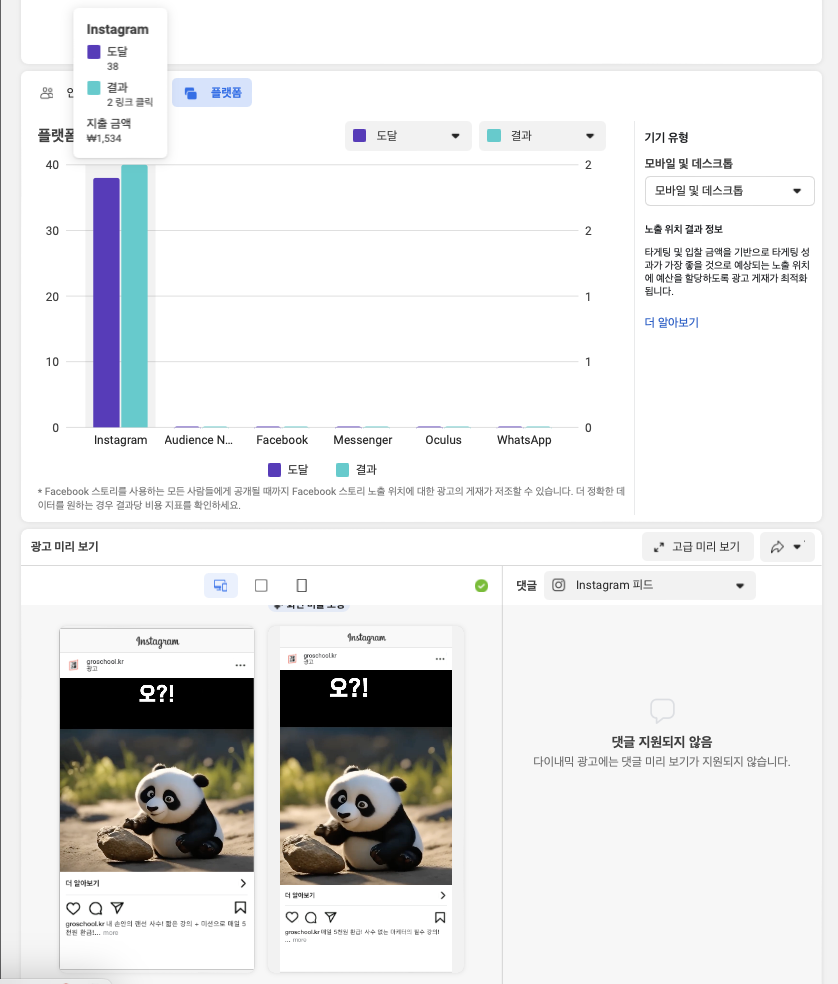Click the heart like icon in left preview
This screenshot has width=838, height=984.
pyautogui.click(x=73, y=908)
